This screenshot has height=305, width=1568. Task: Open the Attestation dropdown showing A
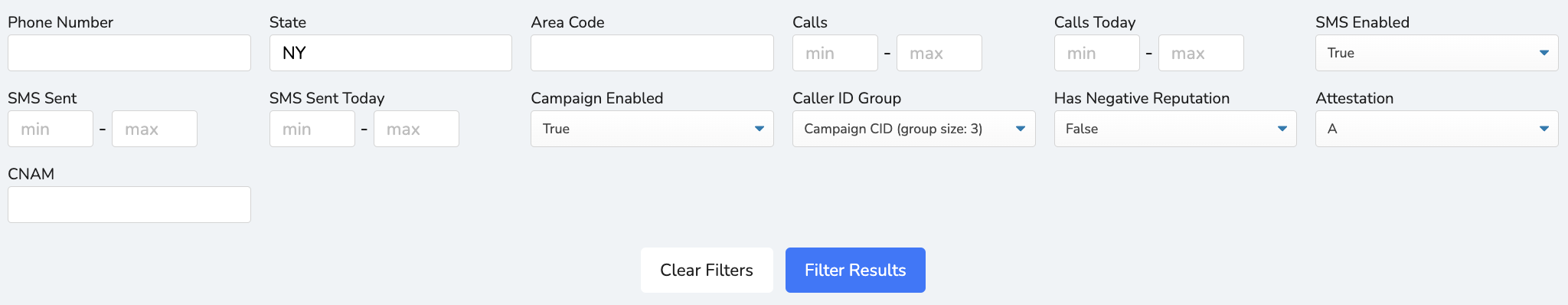coord(1437,129)
